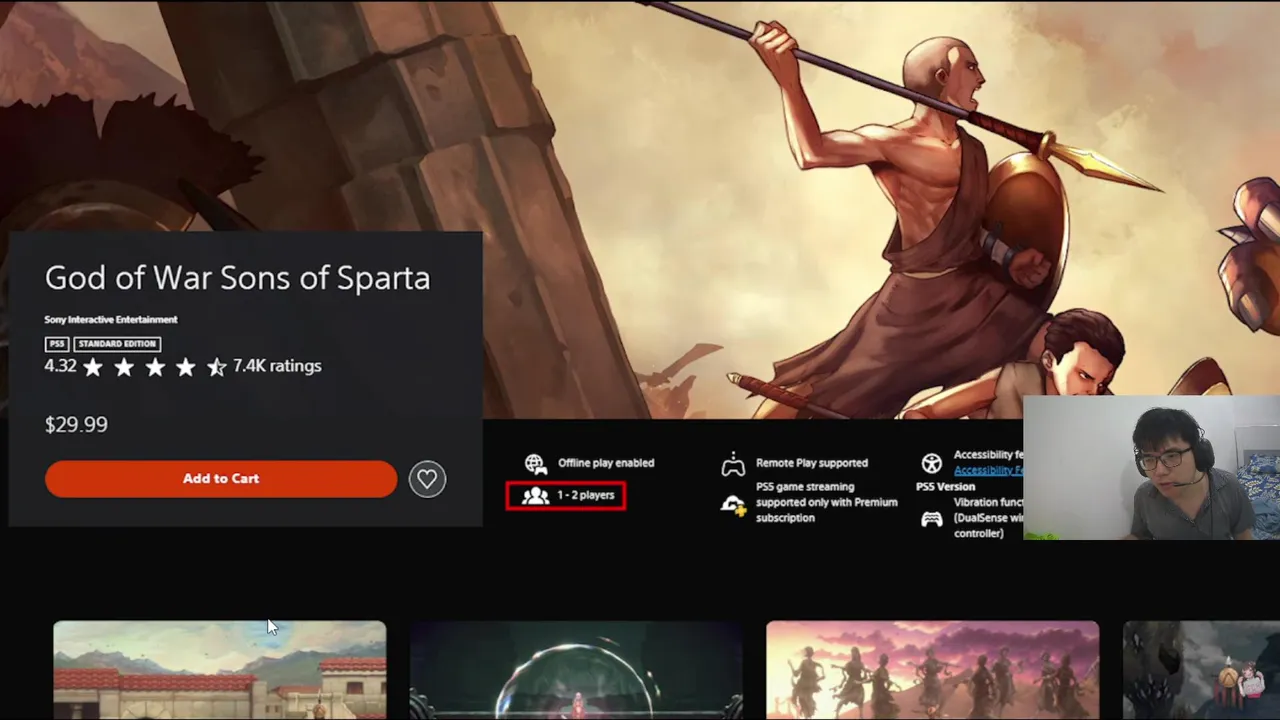This screenshot has width=1280, height=720.
Task: Click the PS5 game streaming cloud icon
Action: pos(733,505)
